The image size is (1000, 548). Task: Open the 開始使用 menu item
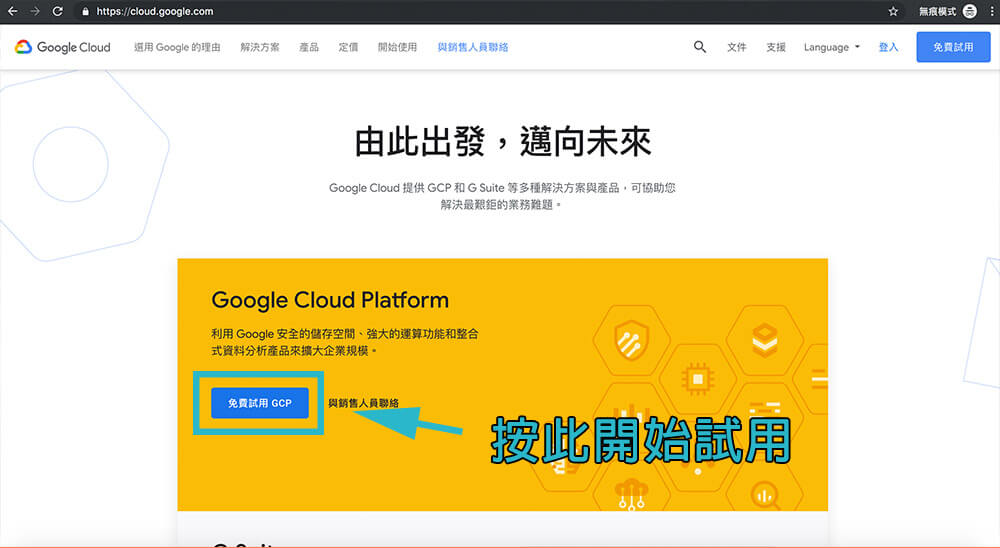(x=397, y=47)
